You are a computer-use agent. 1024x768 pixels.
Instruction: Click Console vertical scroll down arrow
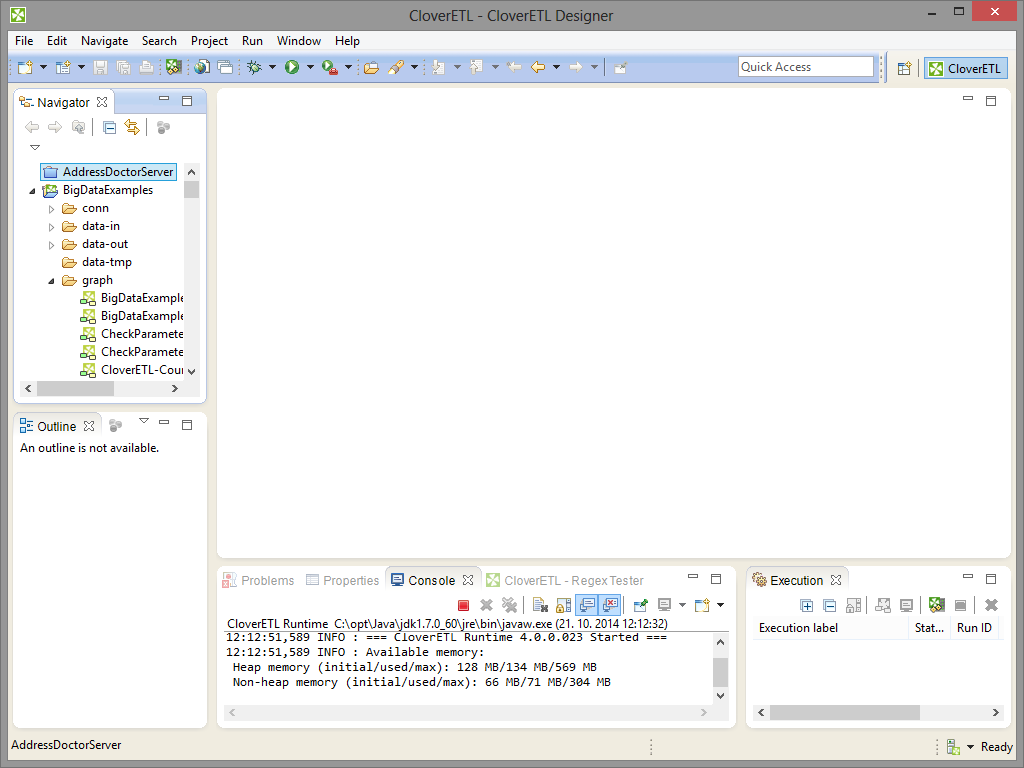coord(720,696)
